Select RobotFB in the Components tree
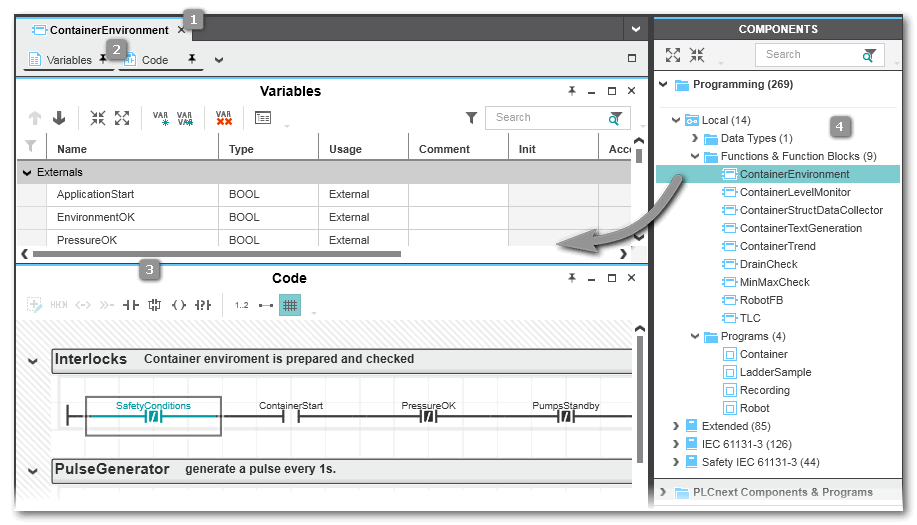The height and width of the screenshot is (525, 917). click(762, 300)
